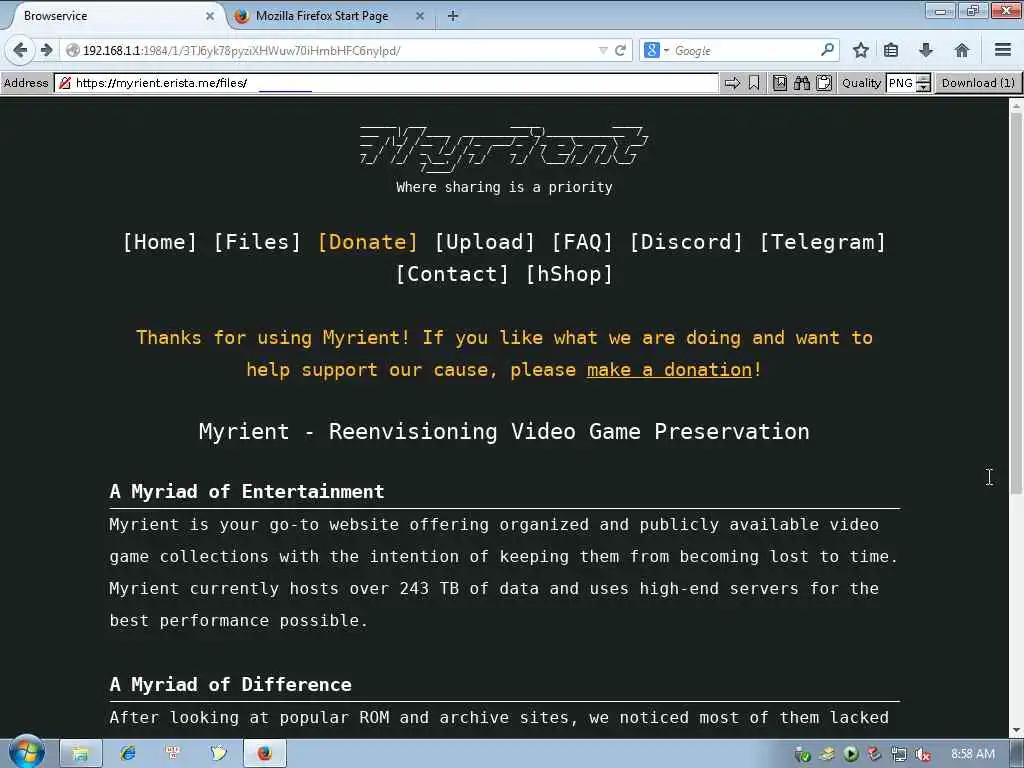This screenshot has width=1024, height=768.
Task: Click the Quality PNG value field
Action: tap(901, 83)
